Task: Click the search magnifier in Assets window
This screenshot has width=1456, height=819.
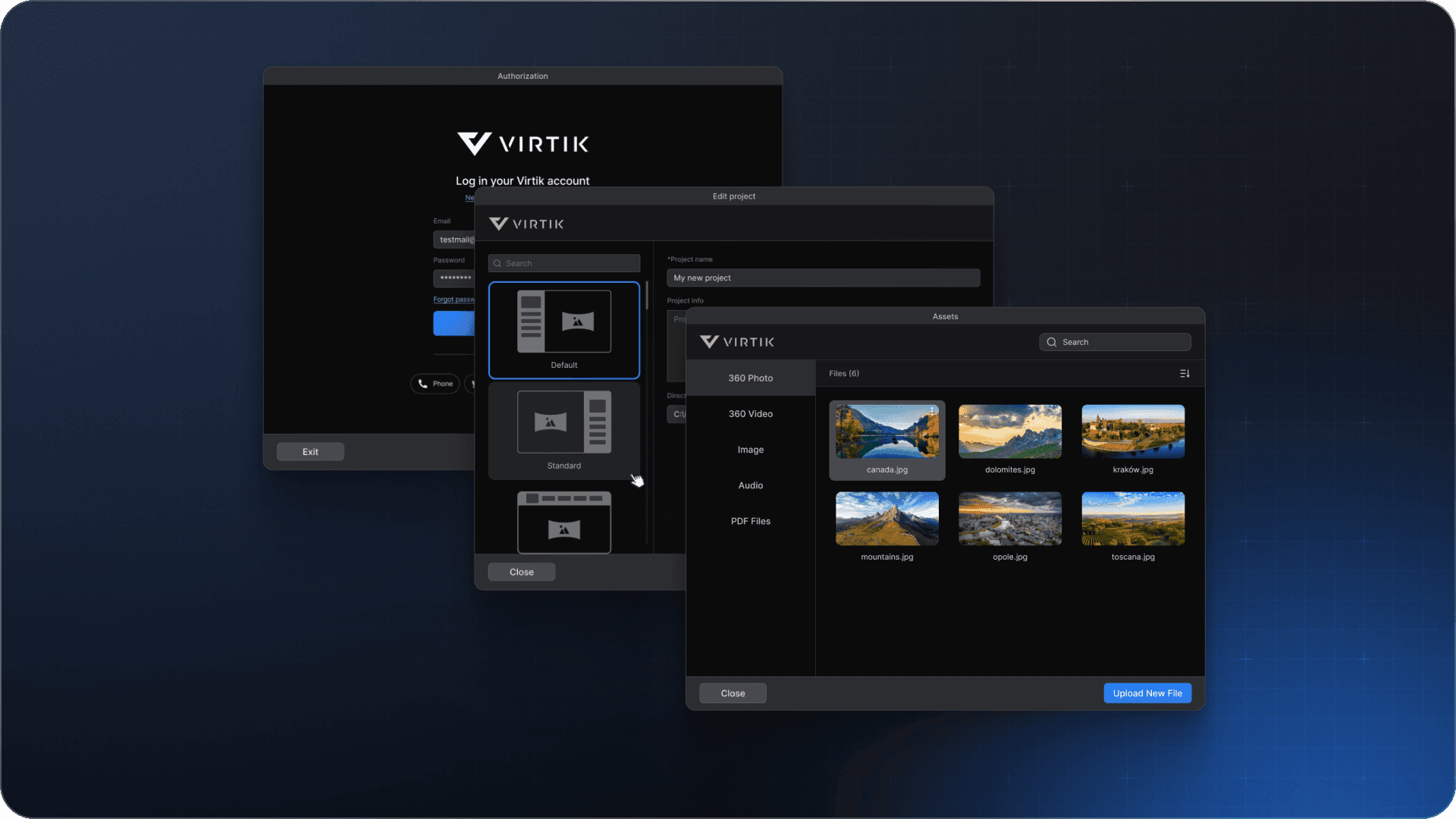Action: tap(1052, 342)
